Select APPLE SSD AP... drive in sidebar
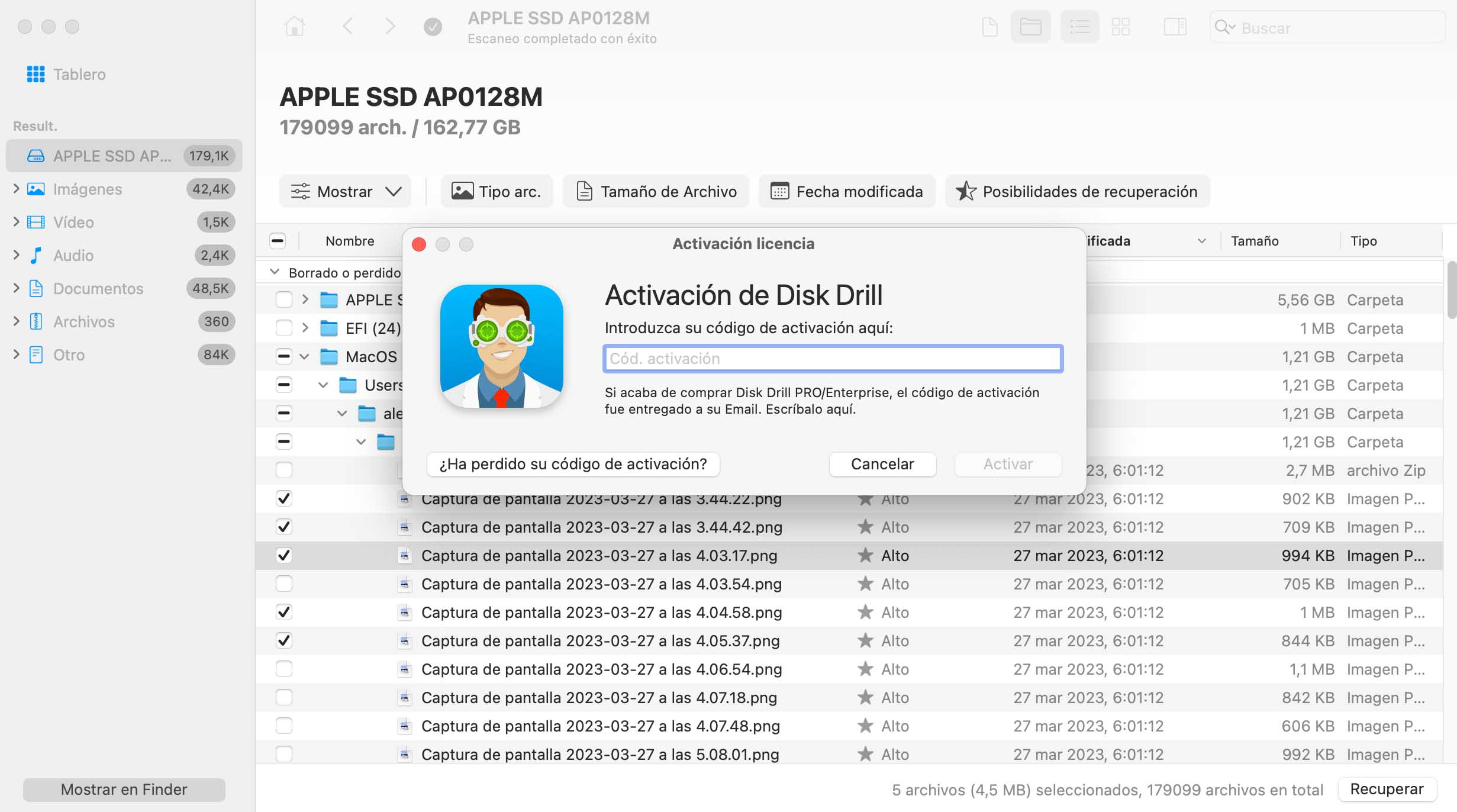The image size is (1457, 812). [x=124, y=156]
